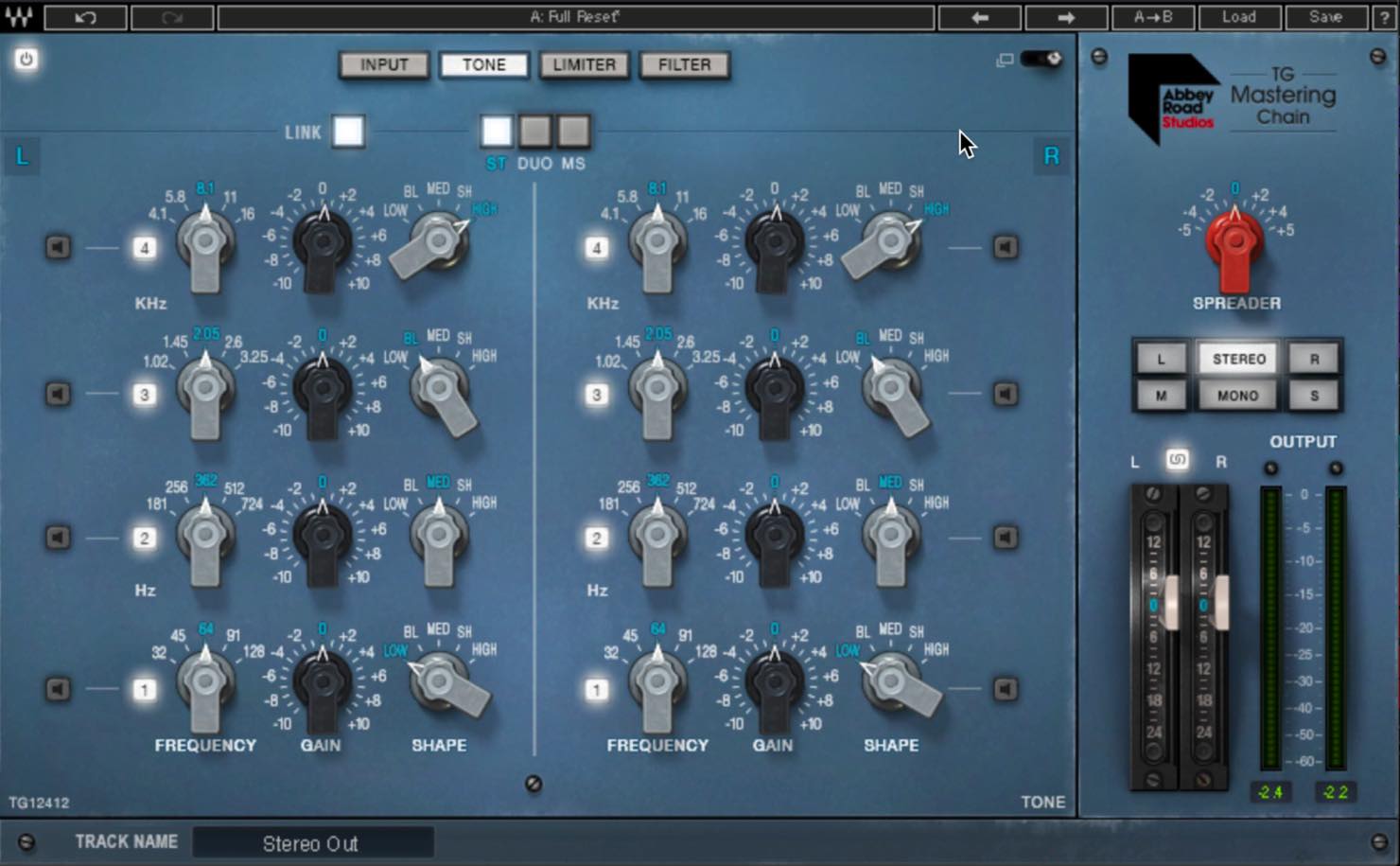Flip the top-right module toggle switch
This screenshot has width=1400, height=866.
point(1042,59)
